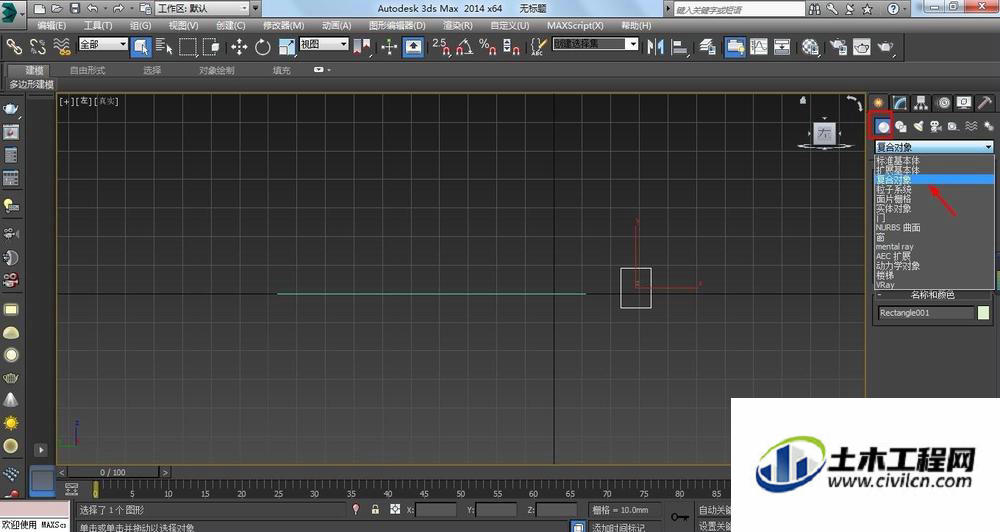The image size is (1000, 532).
Task: Choose the Rectangular Selection Region tool
Action: (188, 47)
